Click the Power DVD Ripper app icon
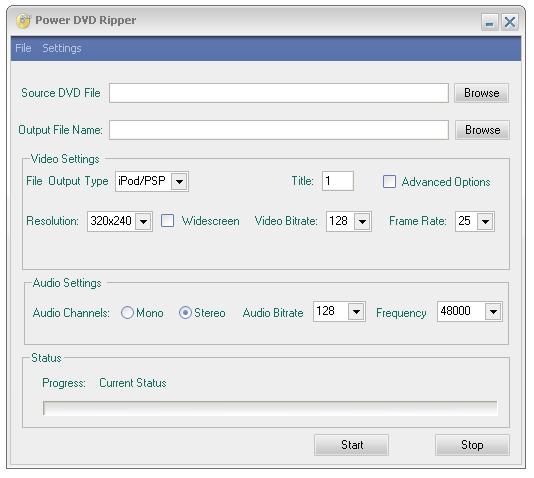 [x=23, y=20]
